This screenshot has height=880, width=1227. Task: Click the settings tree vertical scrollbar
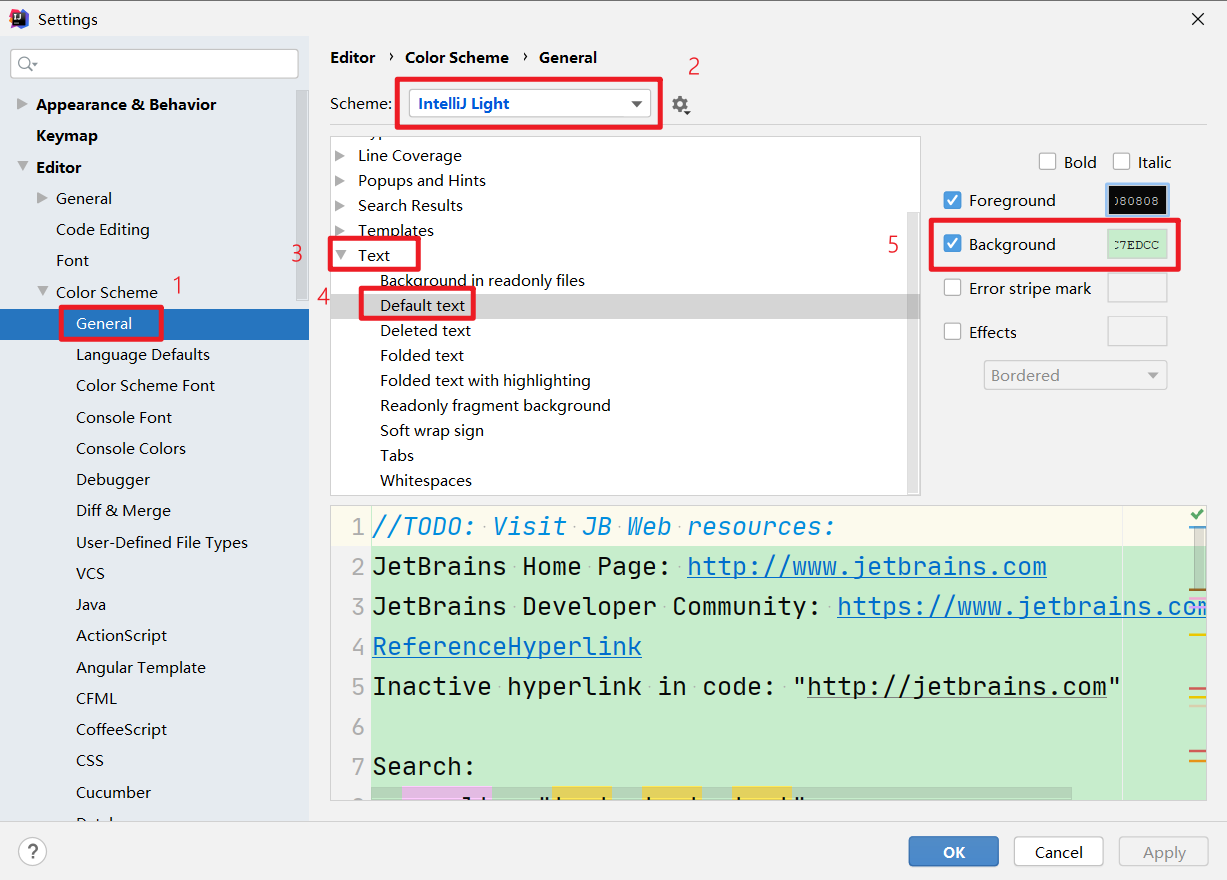(x=302, y=195)
